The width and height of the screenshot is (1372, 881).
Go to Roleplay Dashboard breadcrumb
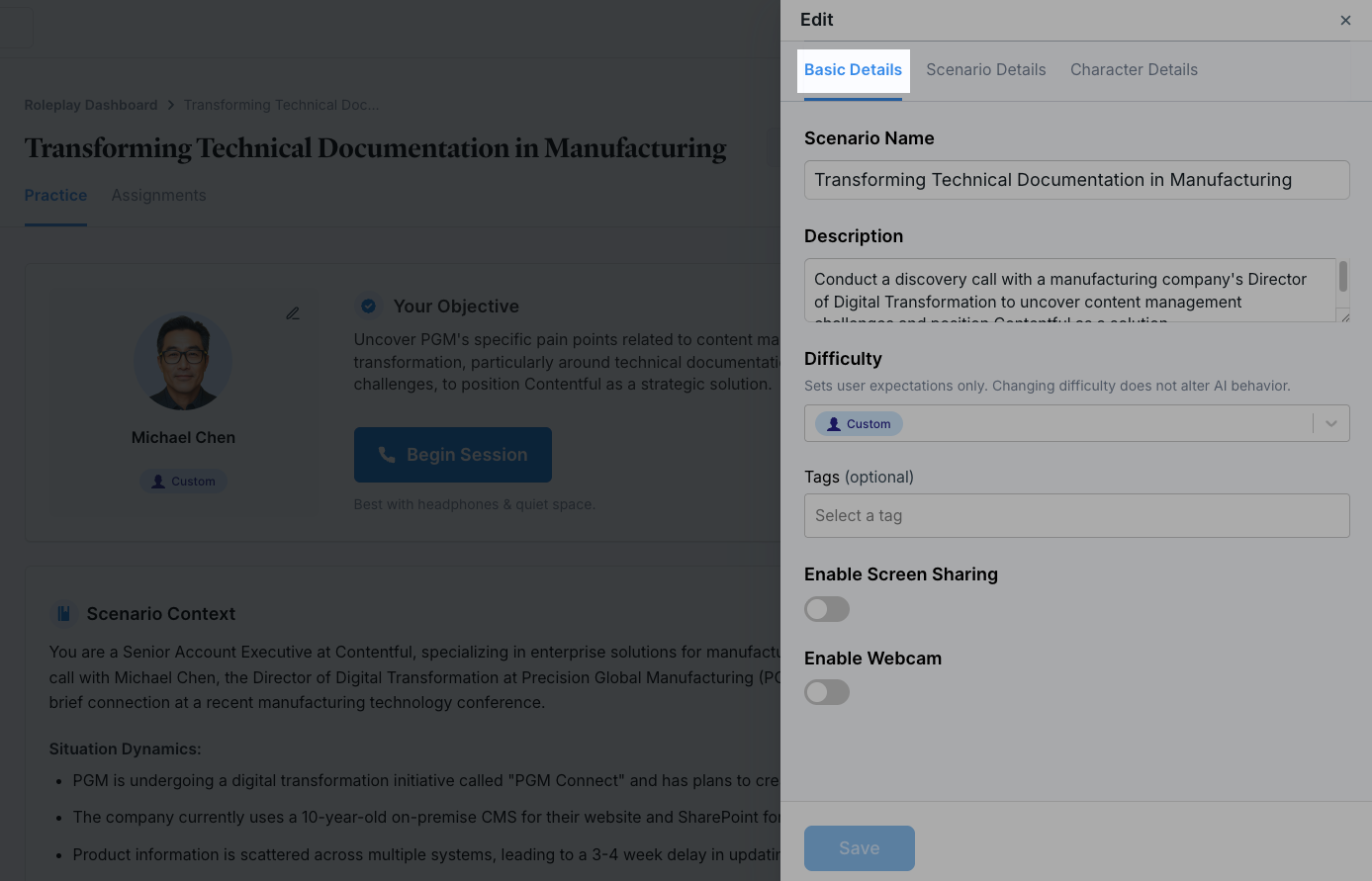click(91, 105)
